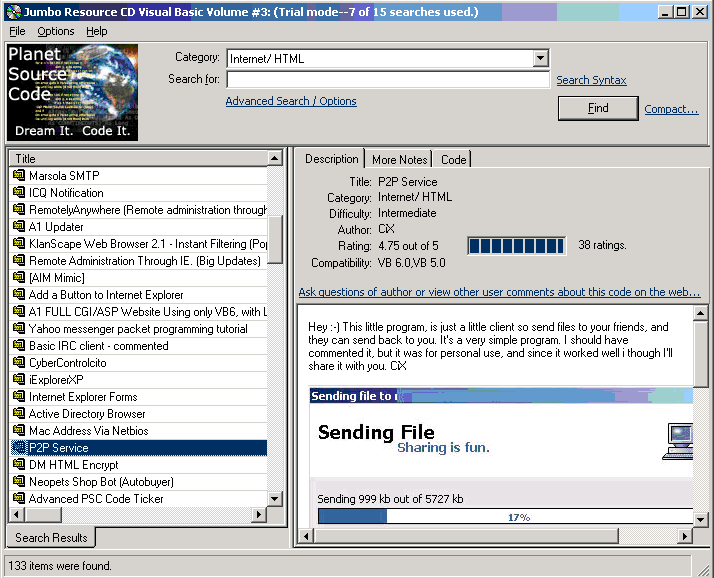Screen dimensions: 714x578
Task: Click the icon beside RemotelyAnywhere entry
Action: [x=19, y=209]
